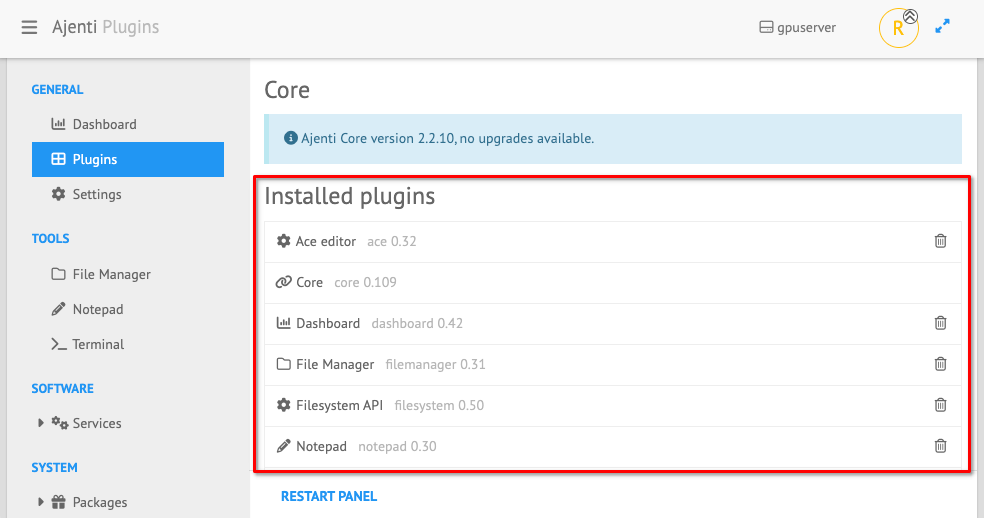Image resolution: width=984 pixels, height=518 pixels.
Task: Click the File Manager plugin folder icon
Action: click(x=284, y=364)
